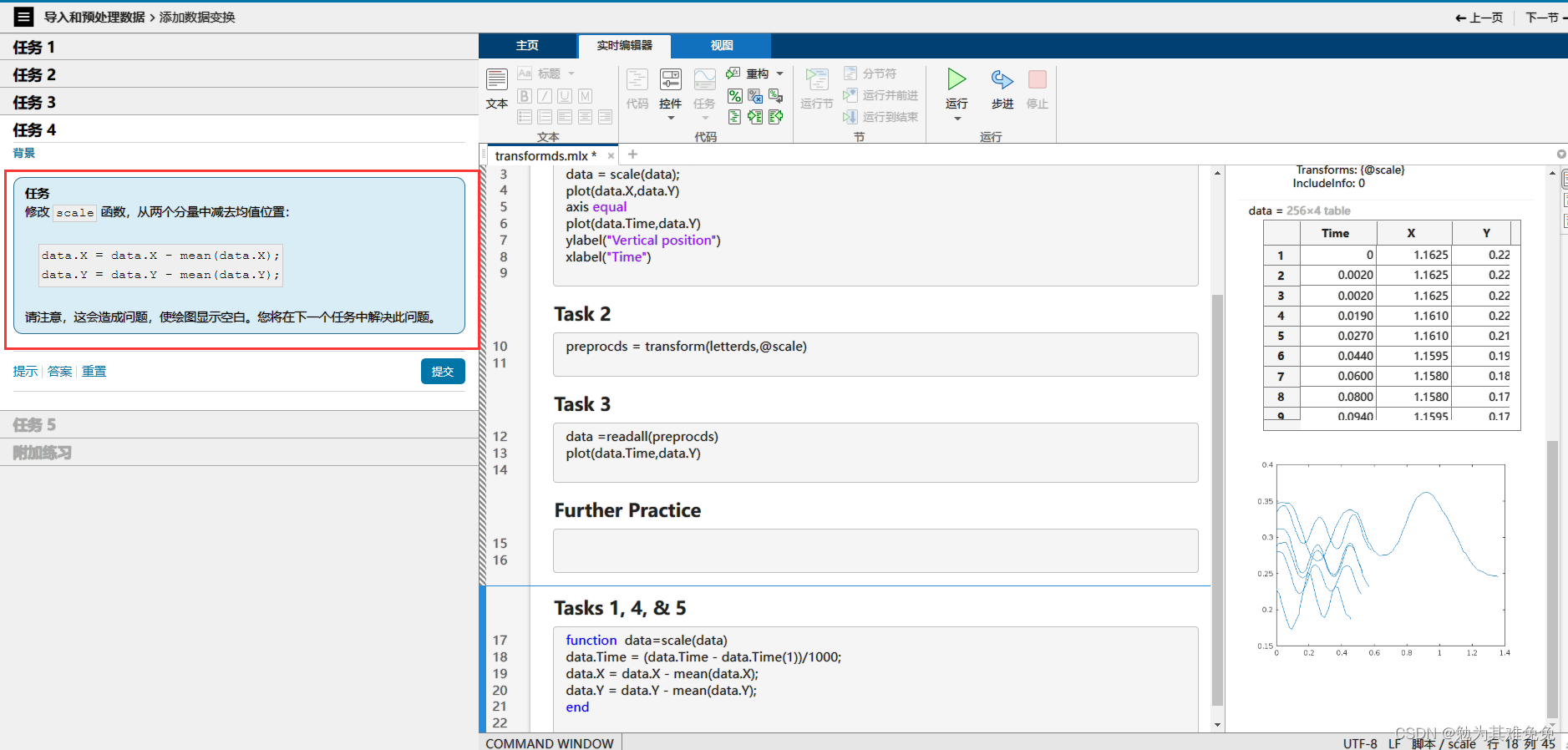Insert a Section Break (分节符)

pos(870,73)
